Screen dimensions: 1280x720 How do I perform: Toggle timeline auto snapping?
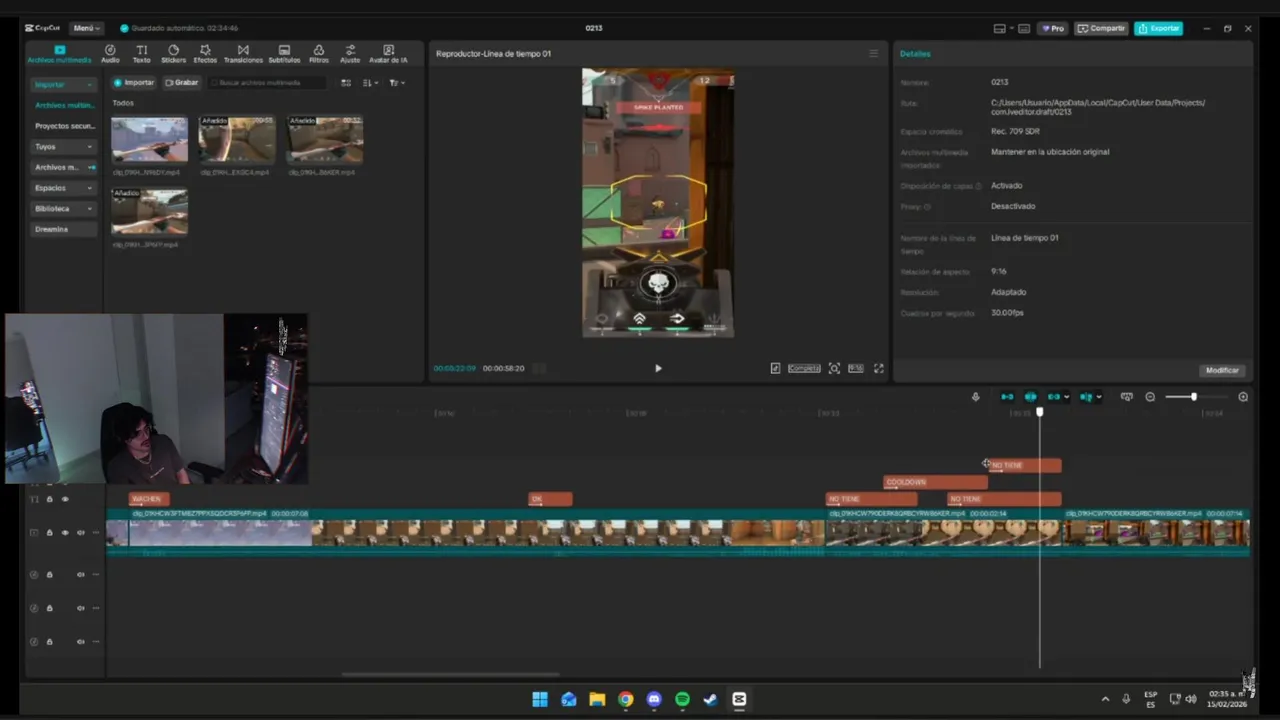point(1031,397)
